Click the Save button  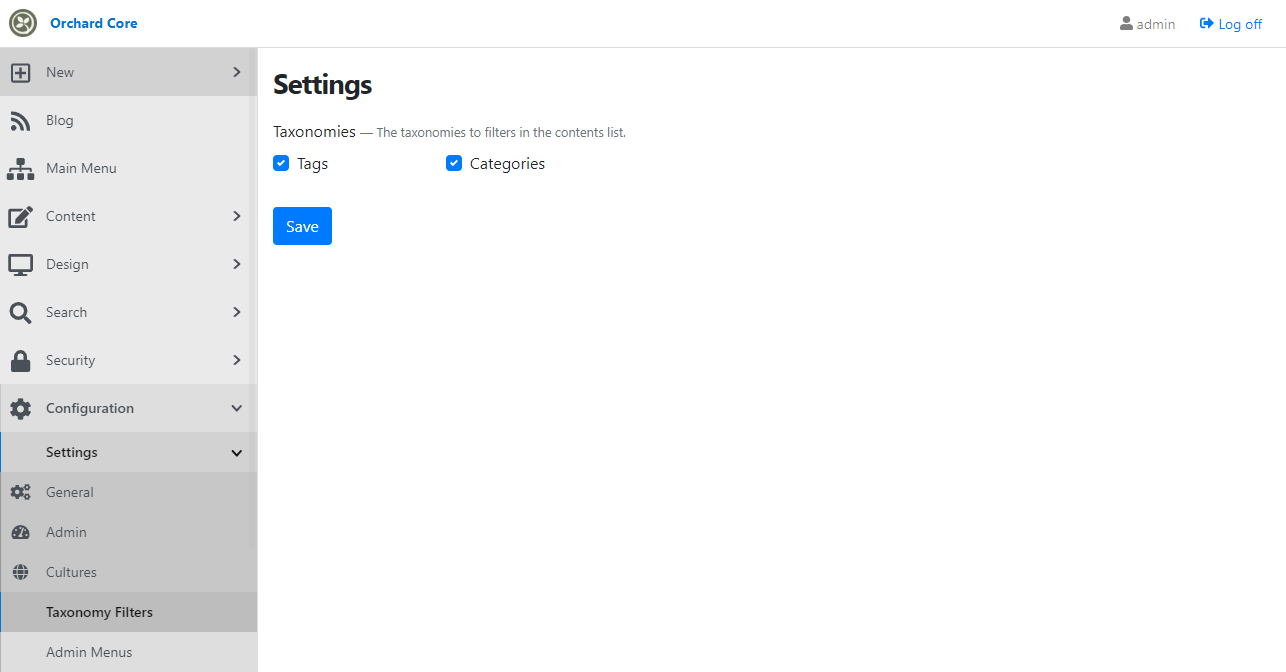coord(302,226)
